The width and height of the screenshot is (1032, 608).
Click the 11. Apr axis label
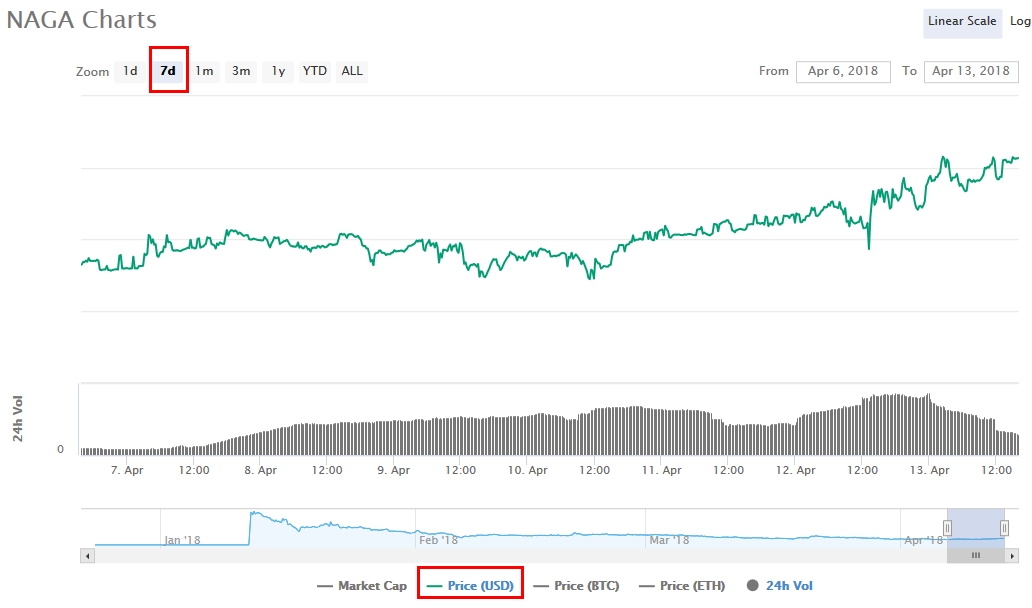coord(662,470)
